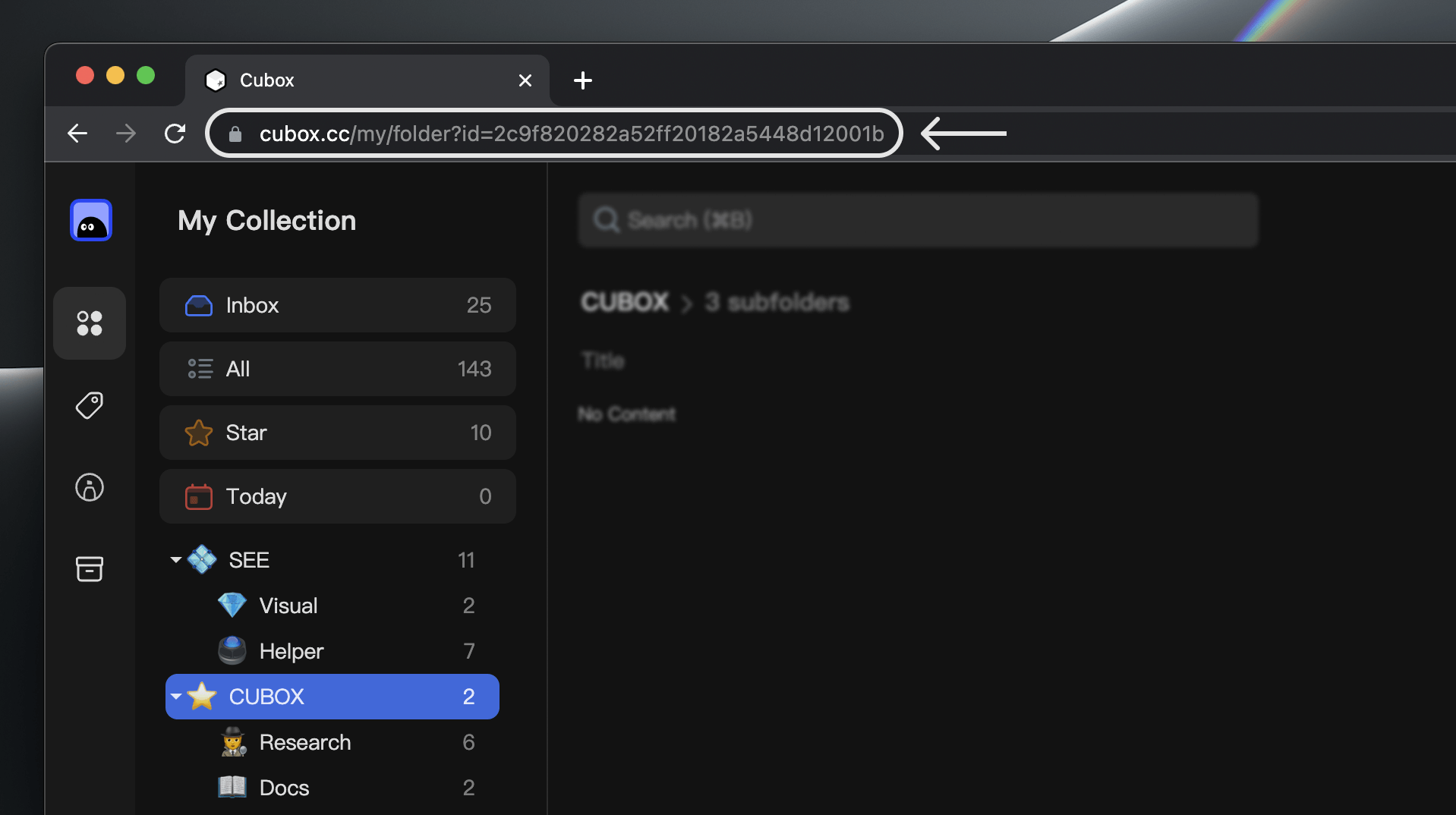This screenshot has height=815, width=1456.
Task: Click the browser address bar URL
Action: coord(572,134)
